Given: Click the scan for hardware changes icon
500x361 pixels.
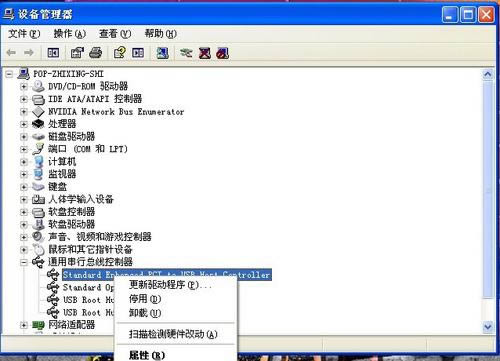Looking at the screenshot, I should [162, 53].
